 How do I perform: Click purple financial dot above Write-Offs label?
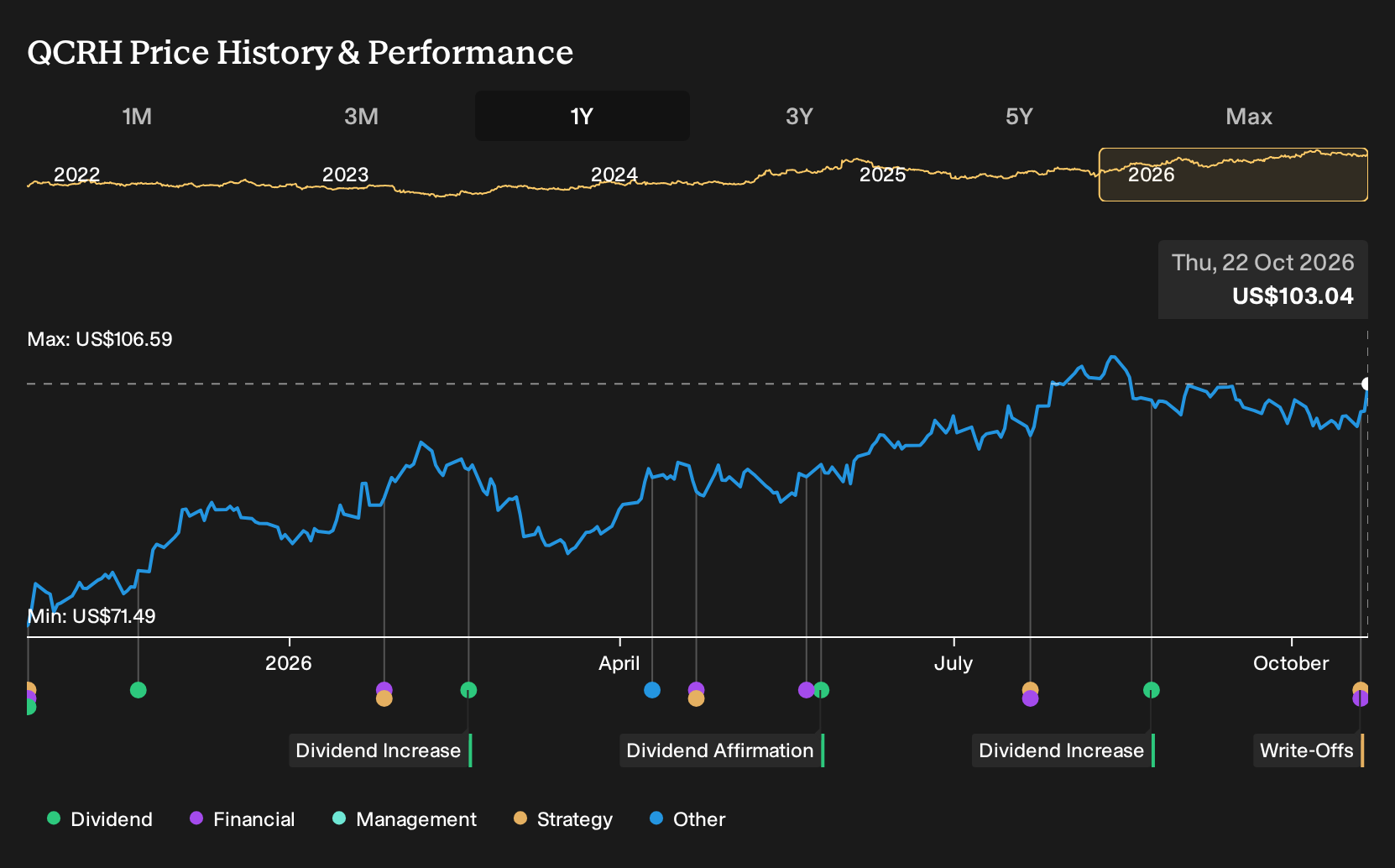[x=1361, y=698]
